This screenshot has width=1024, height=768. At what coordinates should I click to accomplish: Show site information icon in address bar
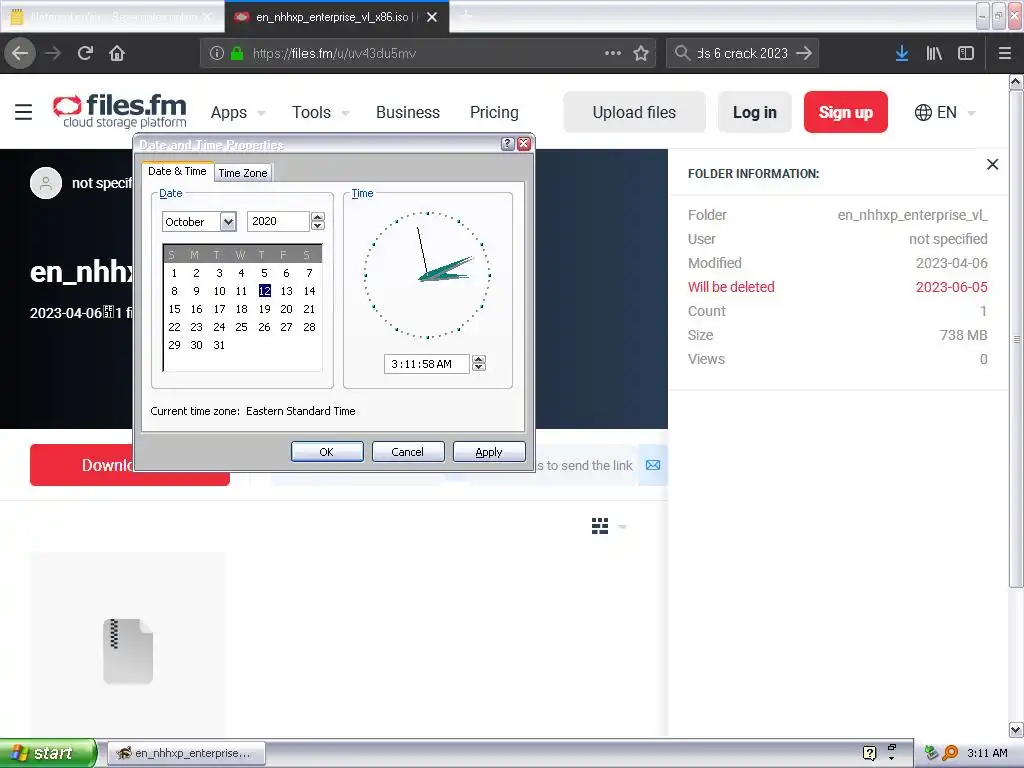pyautogui.click(x=217, y=54)
